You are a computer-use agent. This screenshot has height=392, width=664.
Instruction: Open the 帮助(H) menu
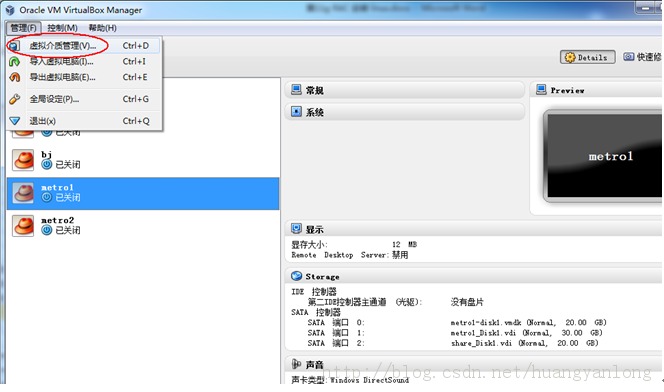pyautogui.click(x=102, y=28)
